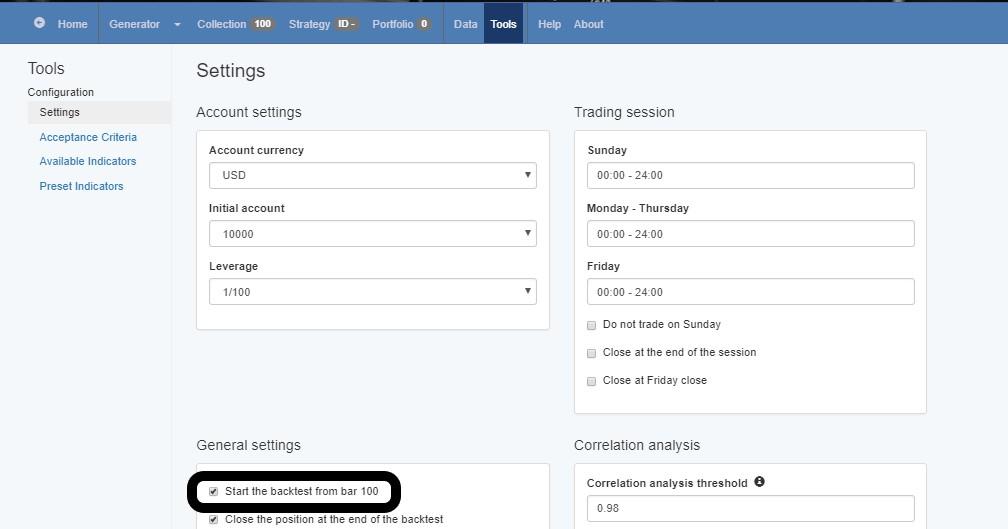Open the Help menu

point(549,24)
